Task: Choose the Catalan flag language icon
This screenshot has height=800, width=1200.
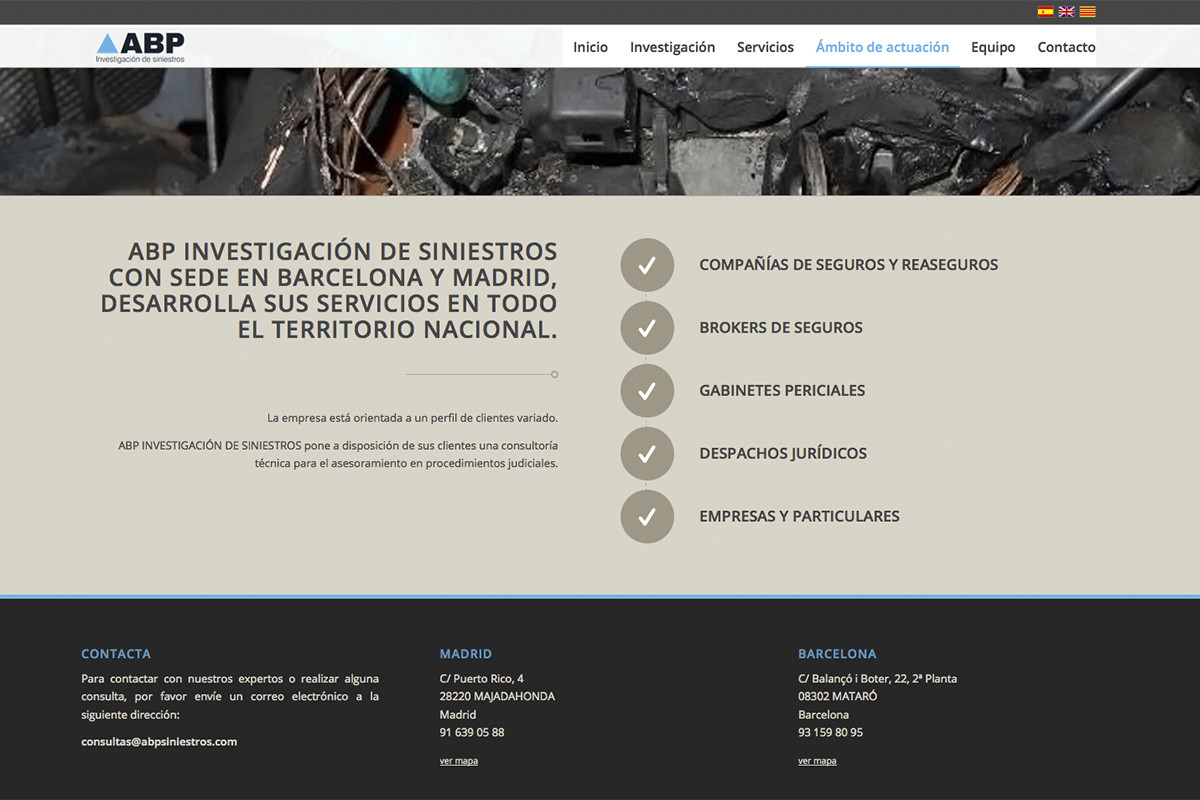Action: click(x=1087, y=12)
